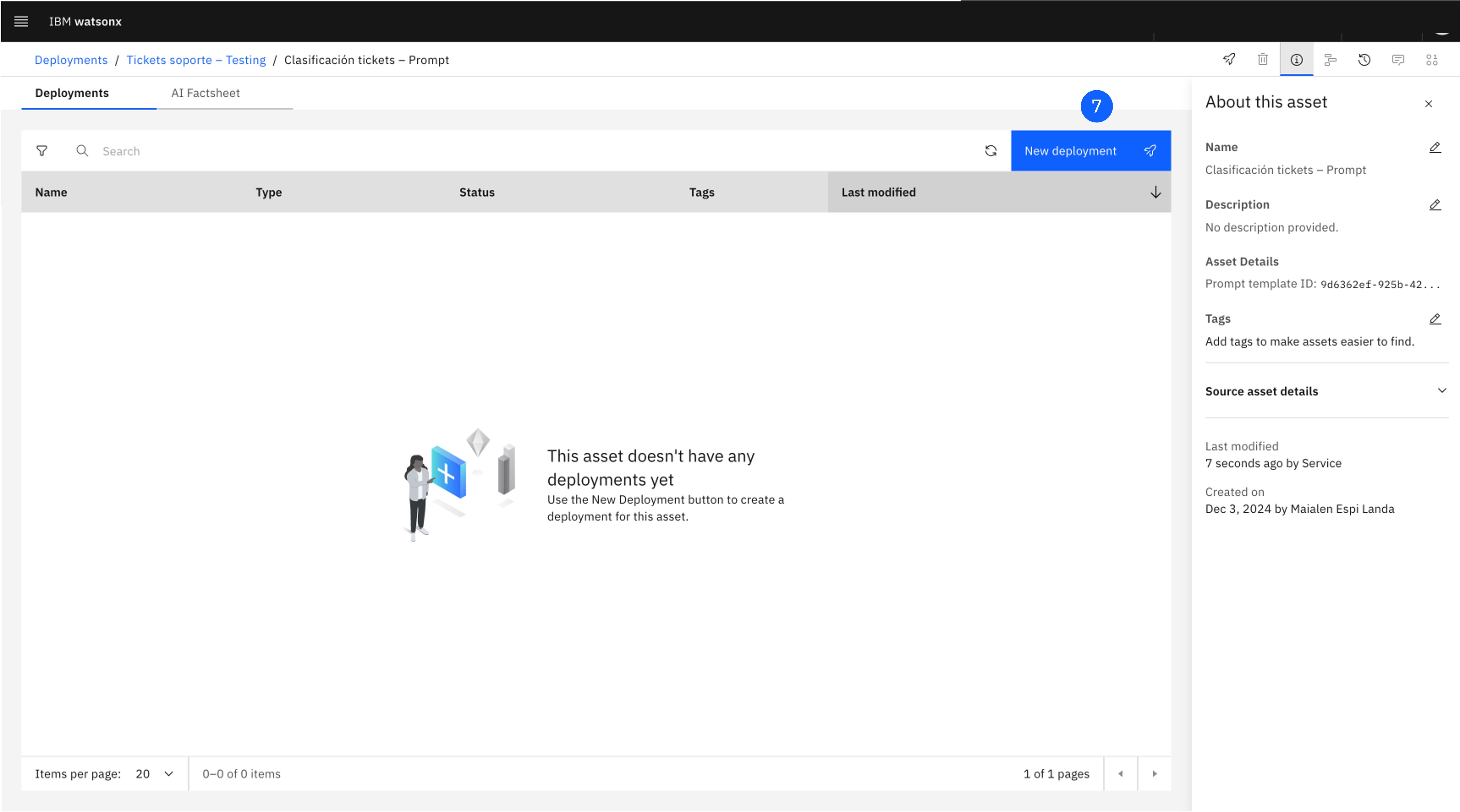Click 'Clasificación tickets – Prompt' breadcrumb text
This screenshot has width=1460, height=812.
point(366,60)
